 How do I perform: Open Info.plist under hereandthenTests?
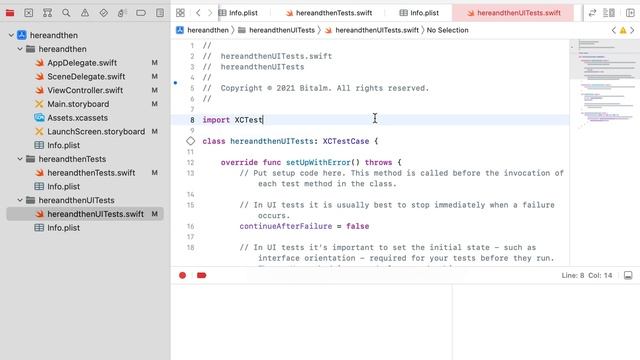(x=63, y=187)
